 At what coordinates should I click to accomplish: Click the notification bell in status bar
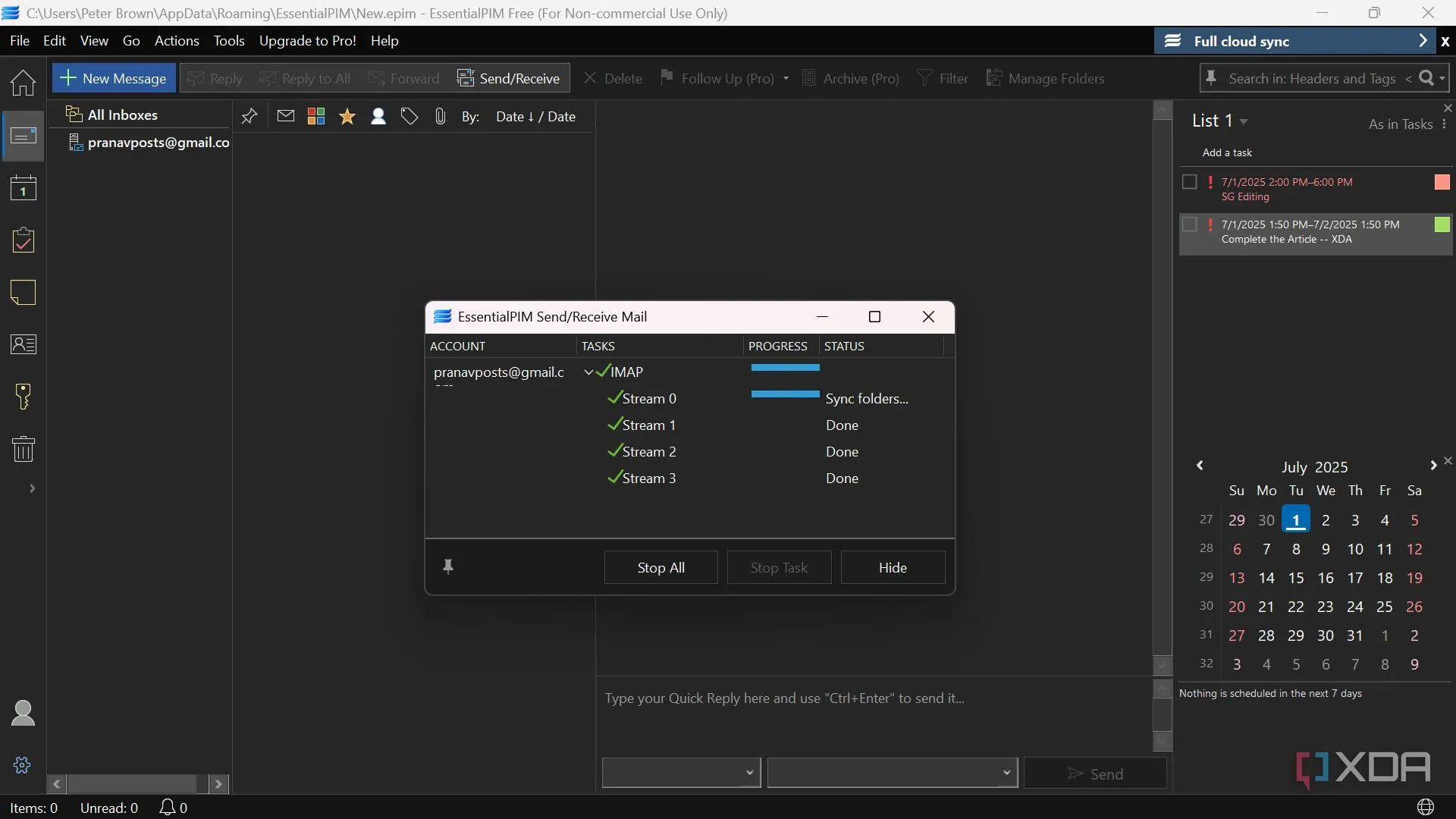(167, 808)
